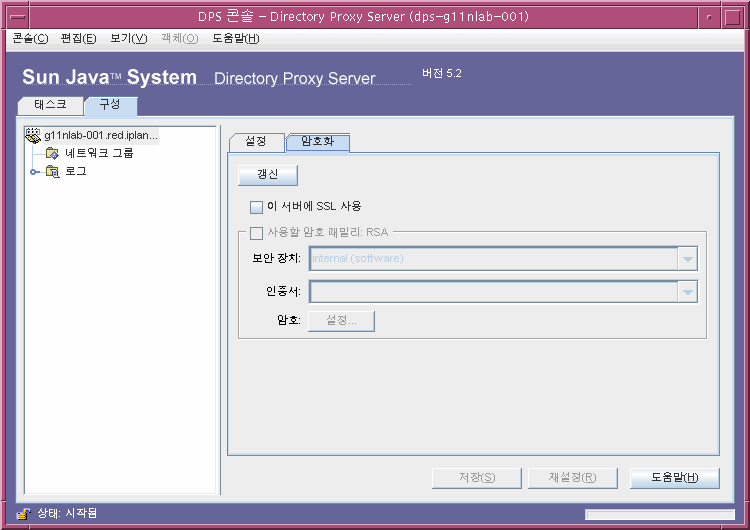Viewport: 750px width, 530px height.
Task: Switch to the 태스크 tab
Action: tap(50, 105)
